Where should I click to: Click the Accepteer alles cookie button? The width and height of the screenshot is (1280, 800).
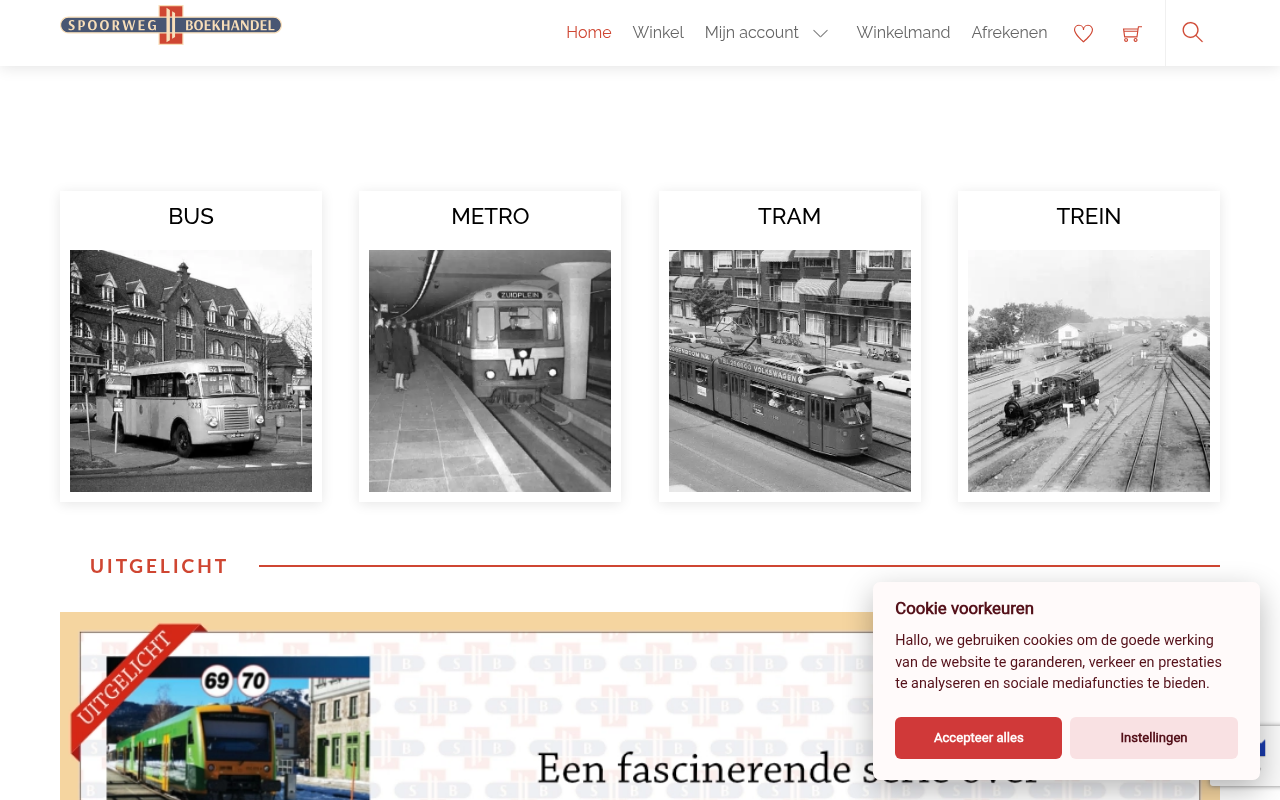tap(978, 738)
